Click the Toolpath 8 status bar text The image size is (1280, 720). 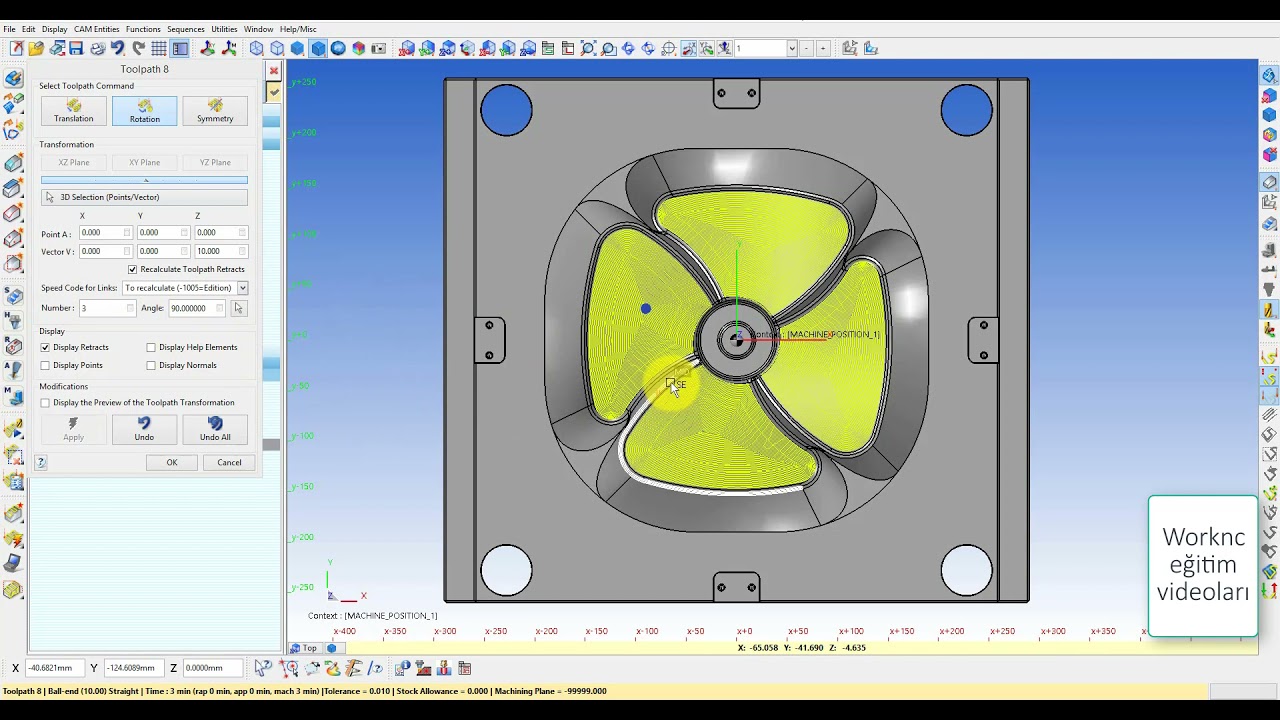(304, 691)
